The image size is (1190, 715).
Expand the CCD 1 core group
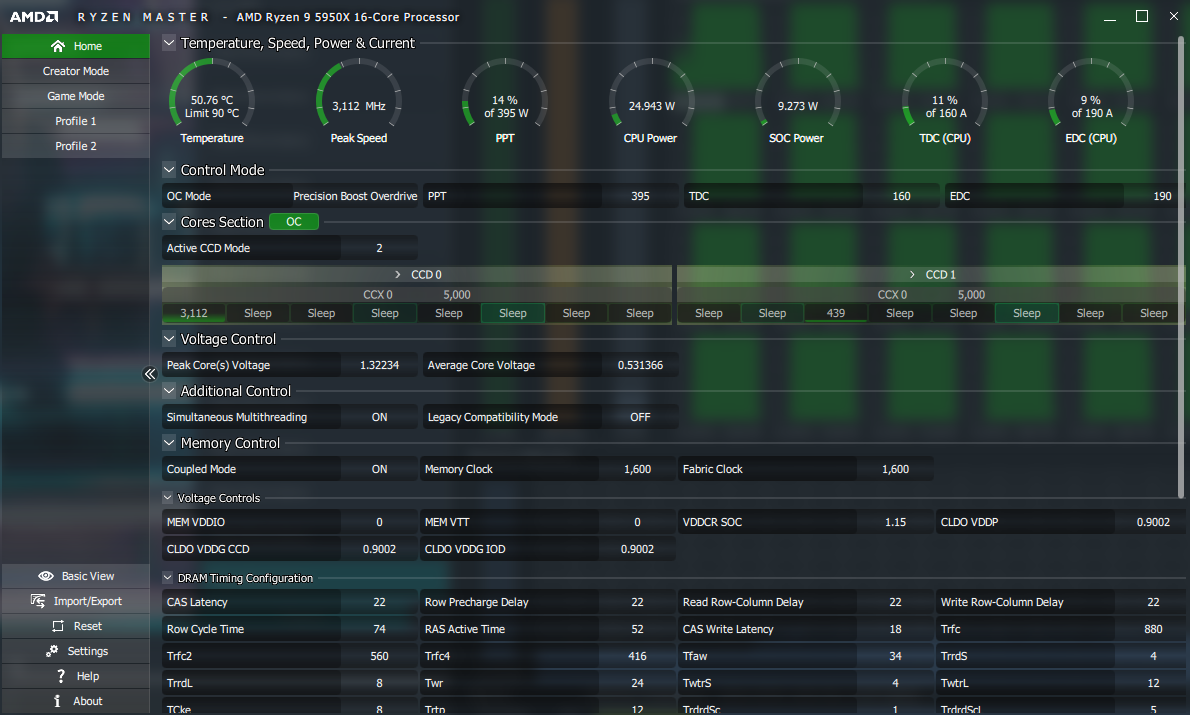[x=912, y=274]
